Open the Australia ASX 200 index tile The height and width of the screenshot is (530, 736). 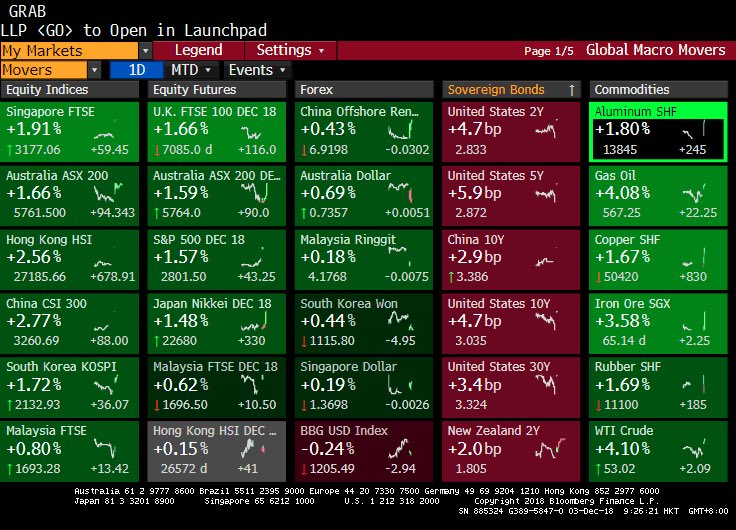[x=70, y=196]
